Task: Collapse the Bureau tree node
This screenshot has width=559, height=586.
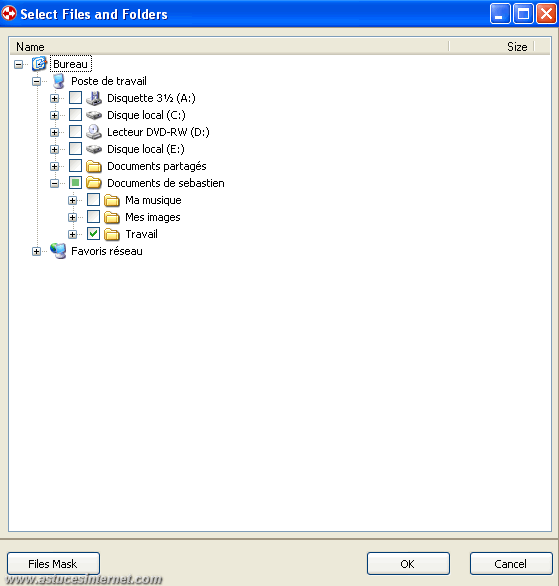Action: [18, 64]
